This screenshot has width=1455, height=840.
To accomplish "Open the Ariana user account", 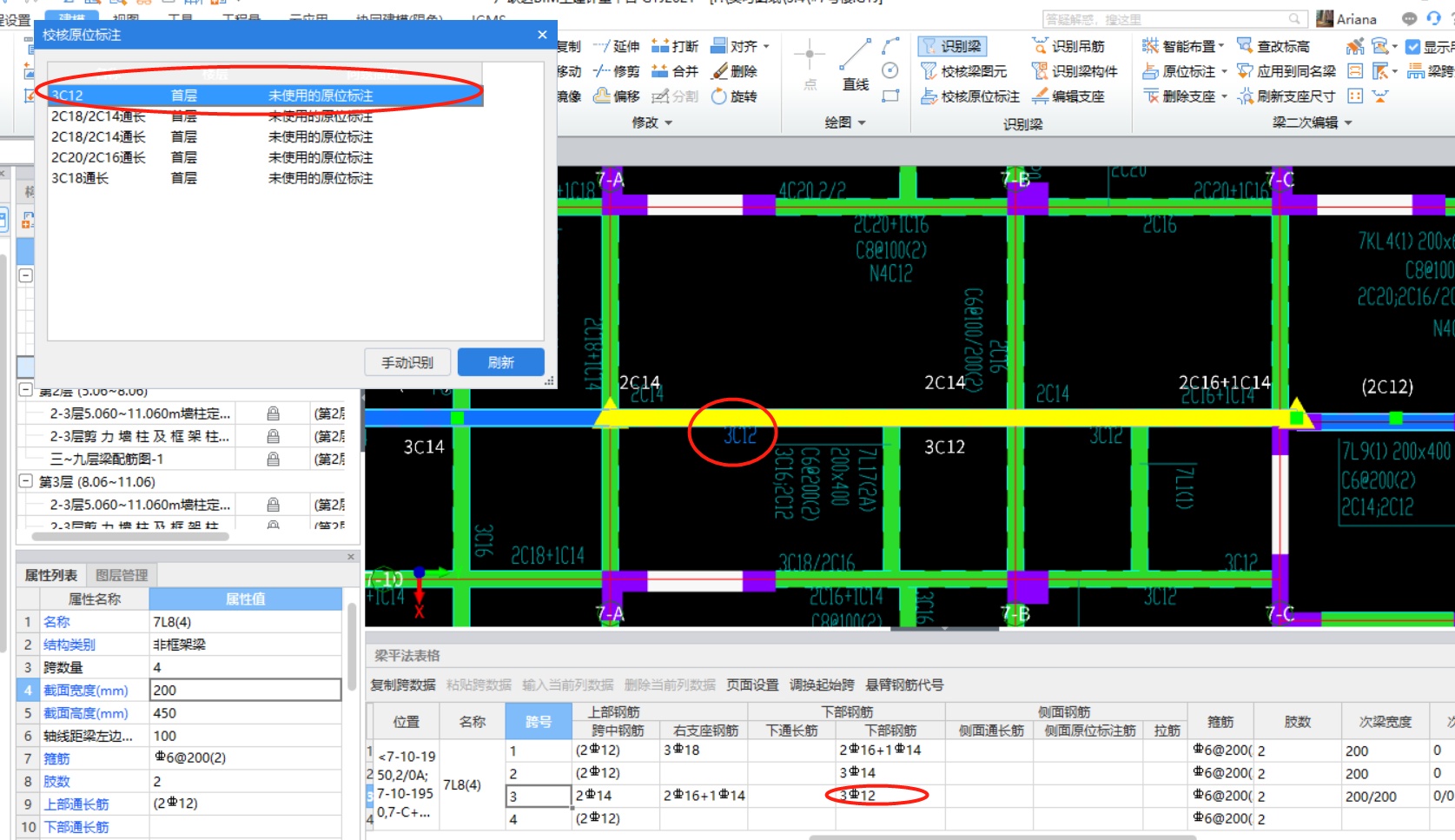I will click(x=1347, y=19).
